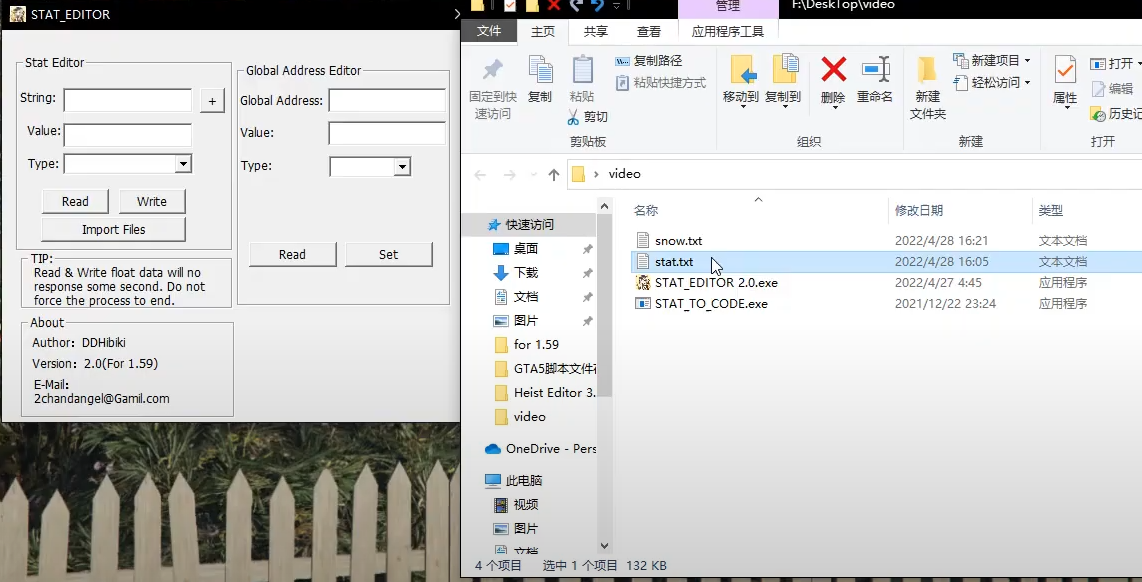
Task: Sort by 修改日期 column header
Action: click(919, 211)
